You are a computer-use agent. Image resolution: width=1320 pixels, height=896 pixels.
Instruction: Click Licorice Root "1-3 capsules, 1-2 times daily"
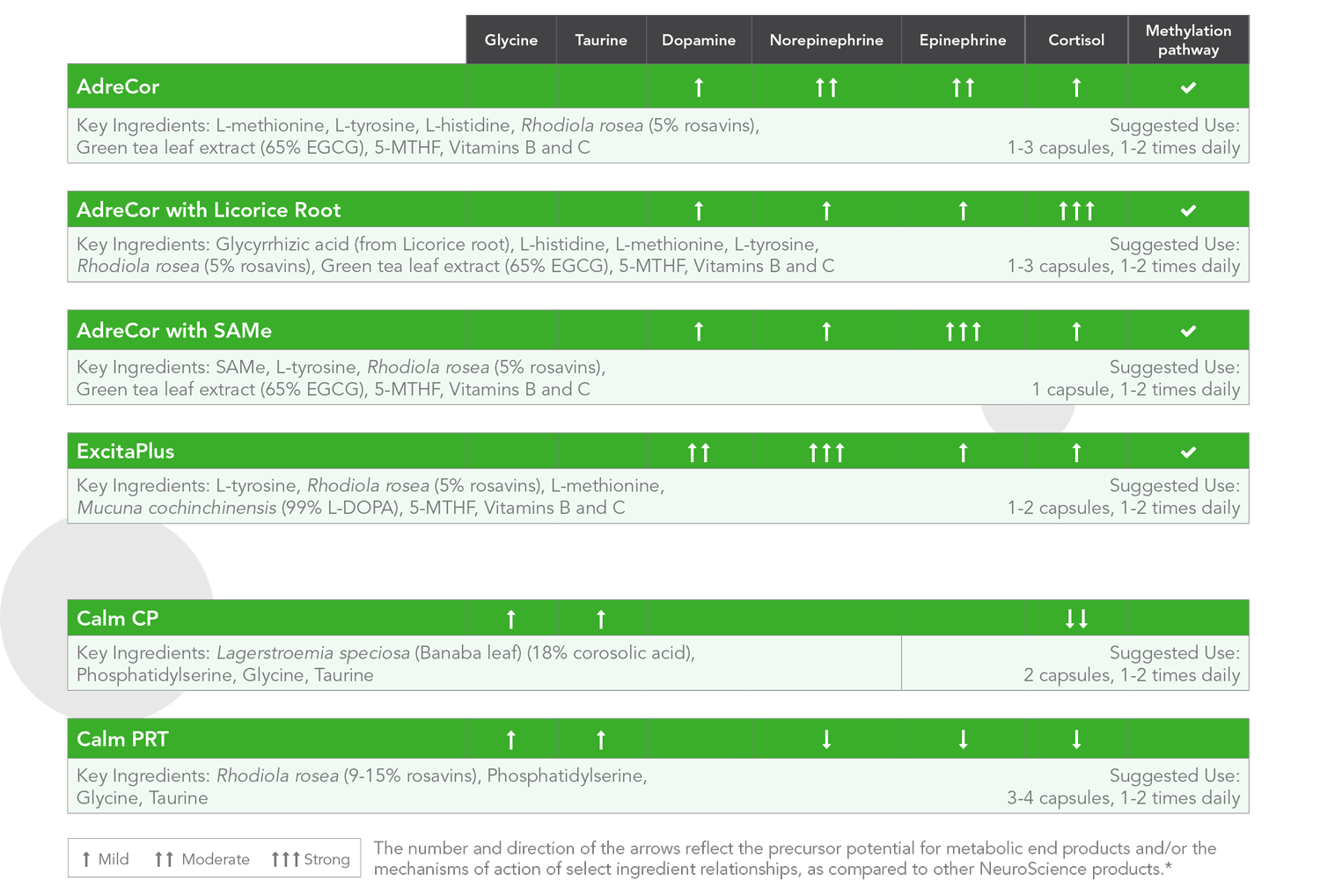[x=1124, y=267]
